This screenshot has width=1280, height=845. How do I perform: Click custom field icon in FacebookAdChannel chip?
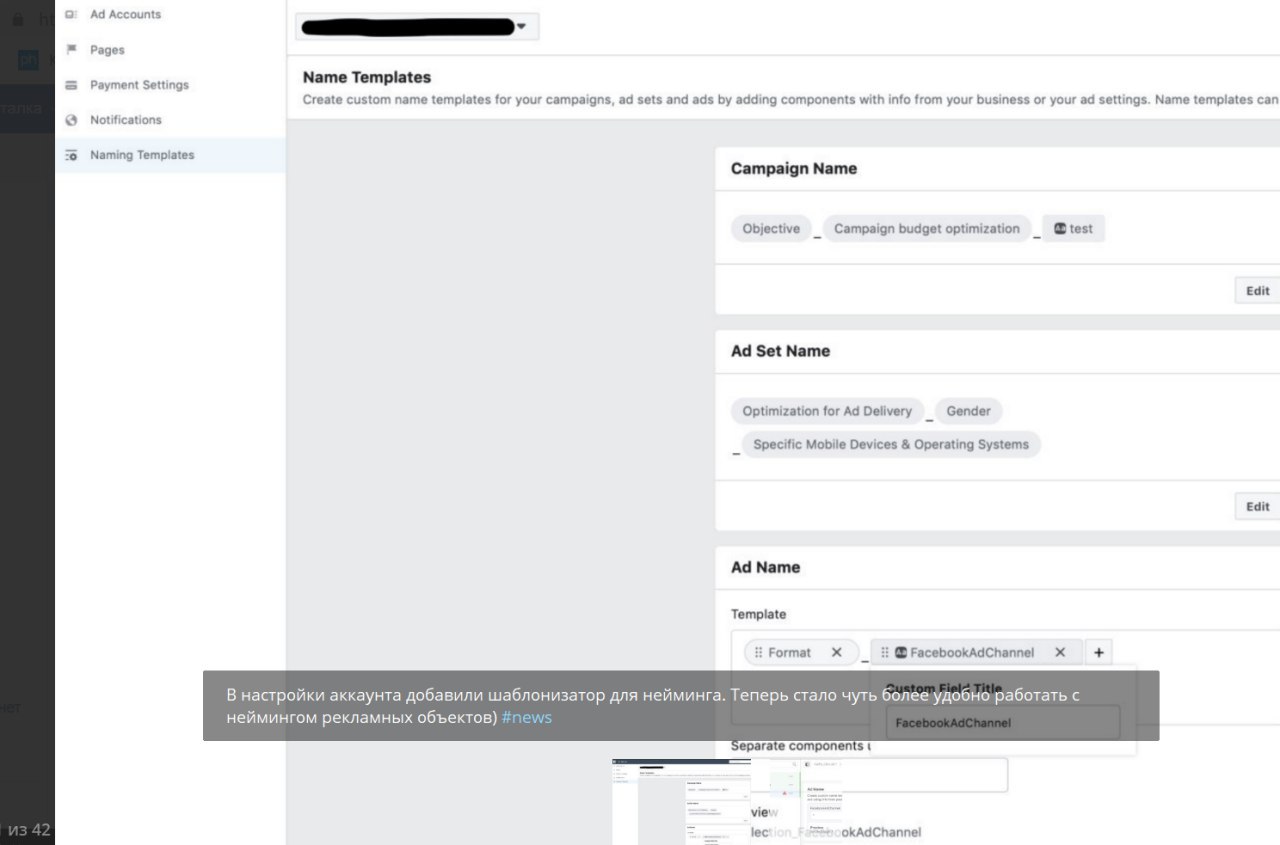pos(900,652)
